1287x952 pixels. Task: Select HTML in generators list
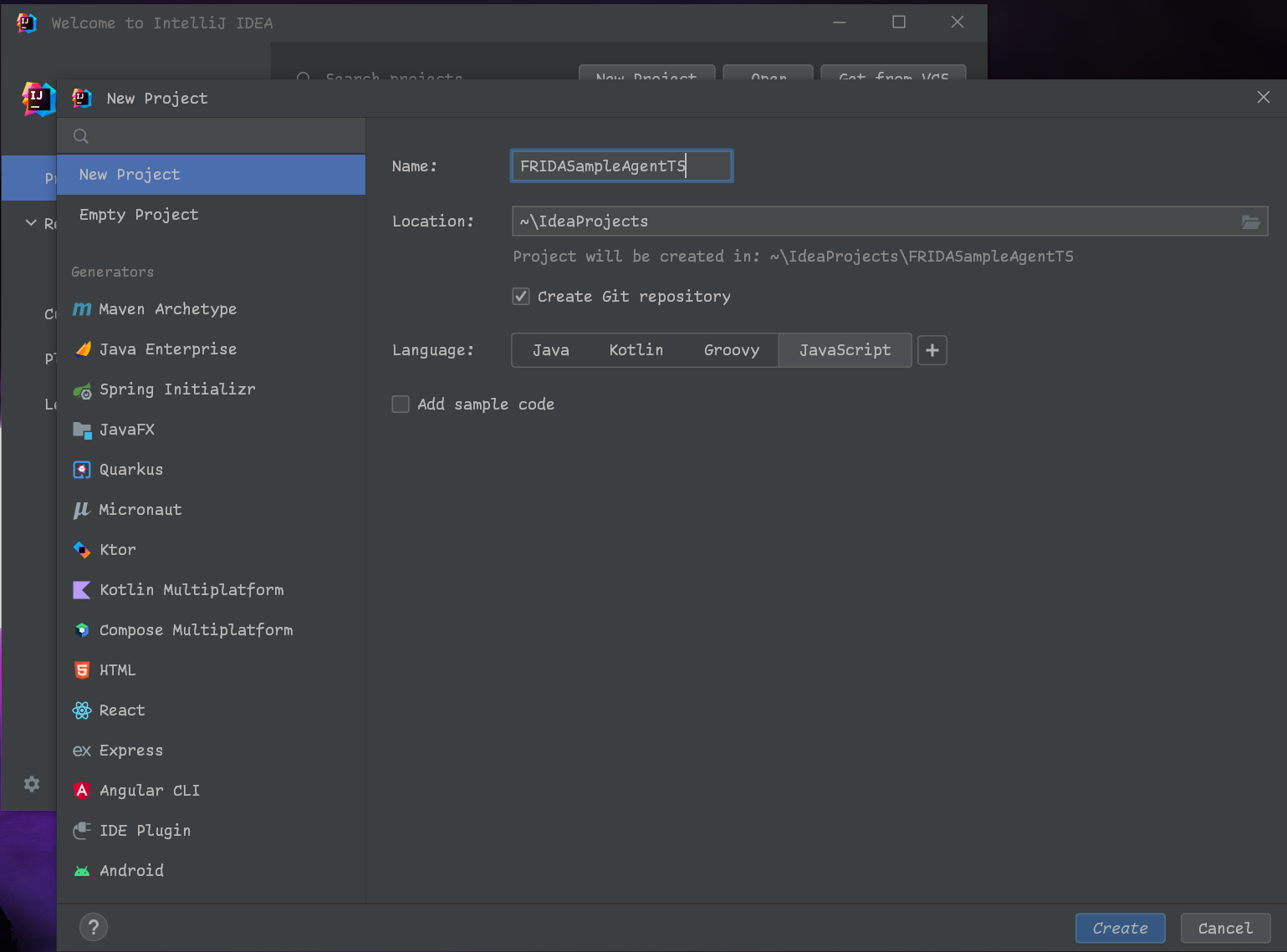pyautogui.click(x=211, y=670)
